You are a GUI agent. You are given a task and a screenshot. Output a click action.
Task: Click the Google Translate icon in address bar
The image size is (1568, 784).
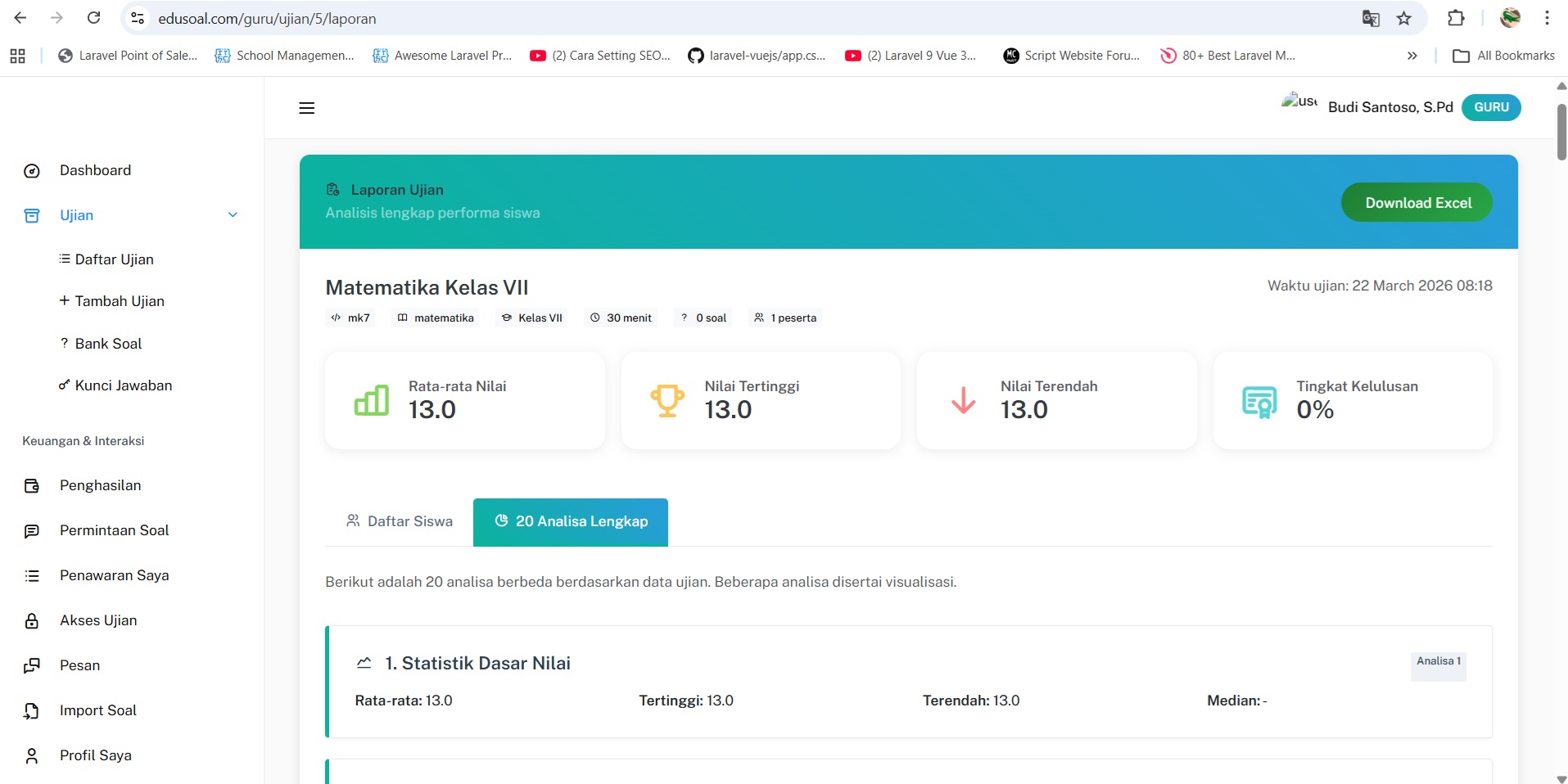click(x=1371, y=18)
